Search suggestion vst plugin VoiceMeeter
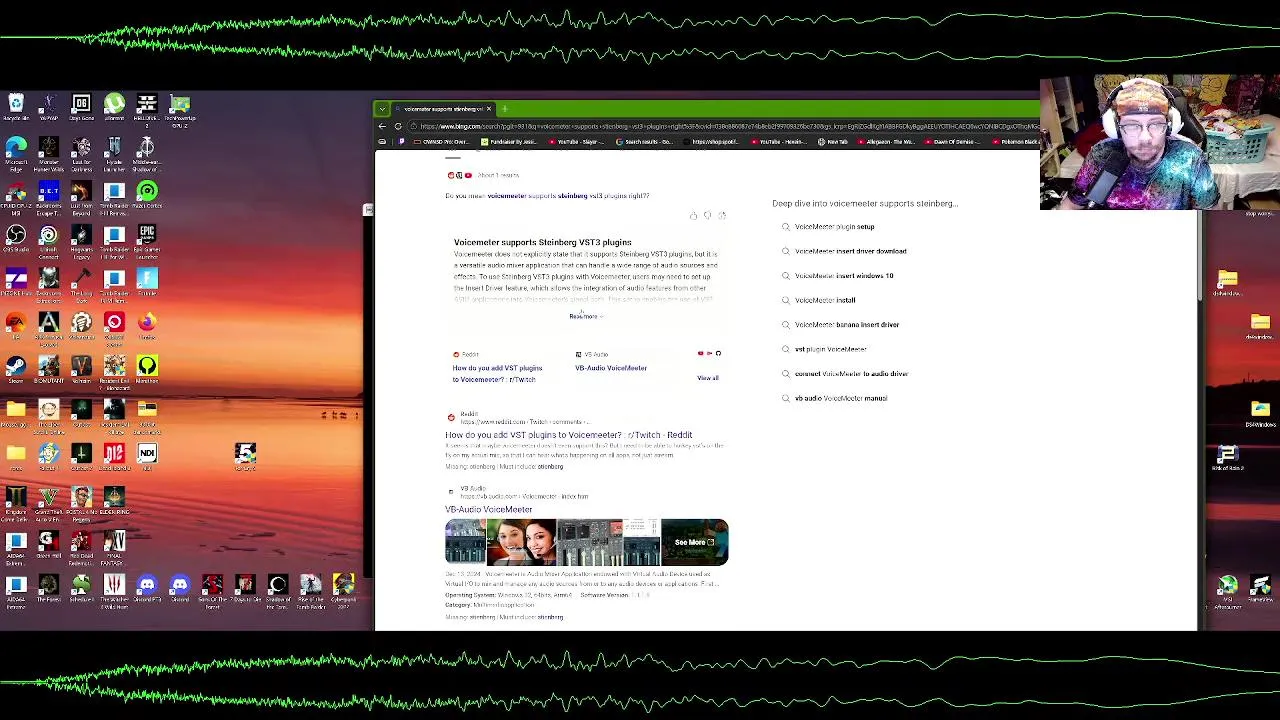 click(830, 349)
